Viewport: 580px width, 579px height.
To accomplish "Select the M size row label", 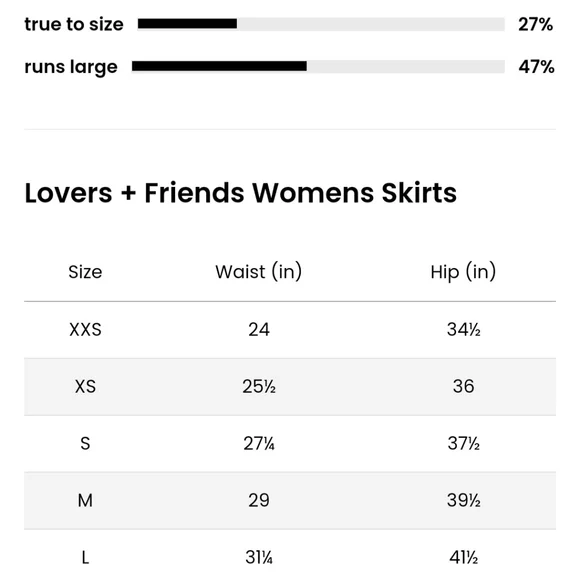I will [85, 501].
